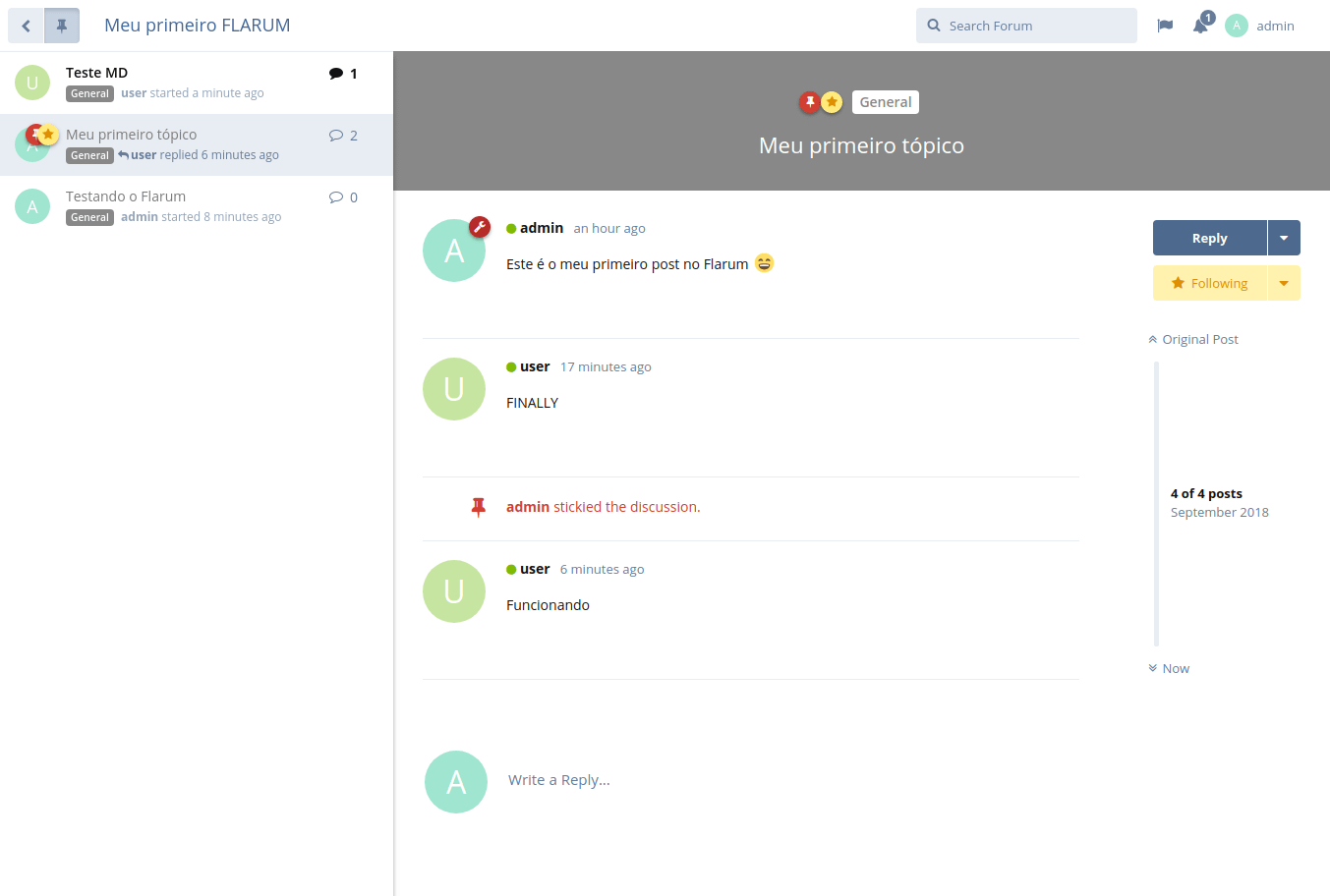Click the reply count for Meu primeiro tópico
The width and height of the screenshot is (1330, 896).
tap(343, 136)
